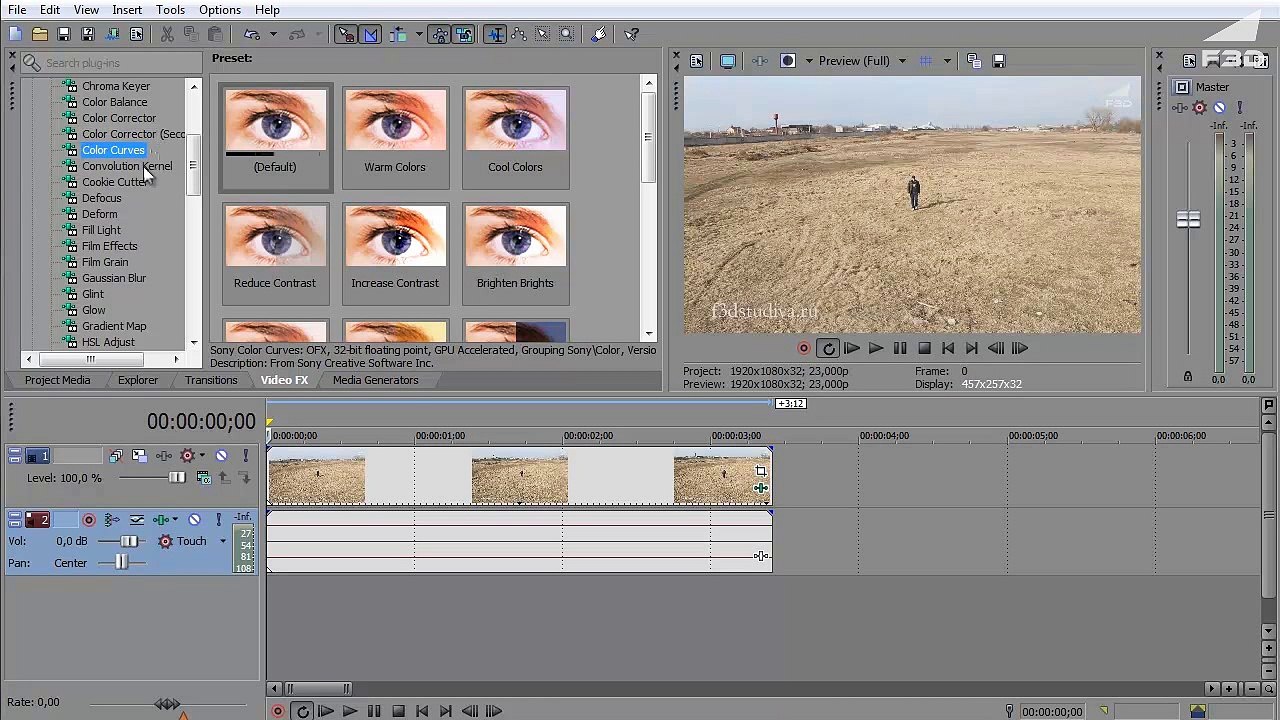Switch to the Media Generators tab
Screen dimensions: 1280x720
pyautogui.click(x=376, y=380)
